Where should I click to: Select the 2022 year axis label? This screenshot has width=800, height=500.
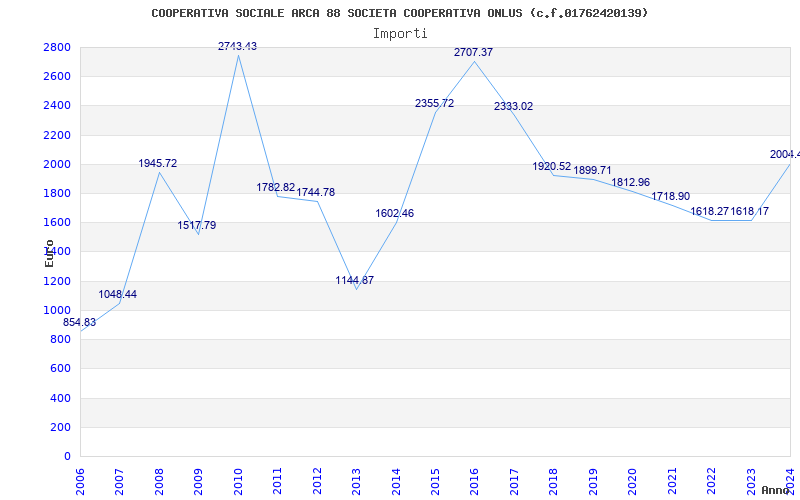[711, 482]
